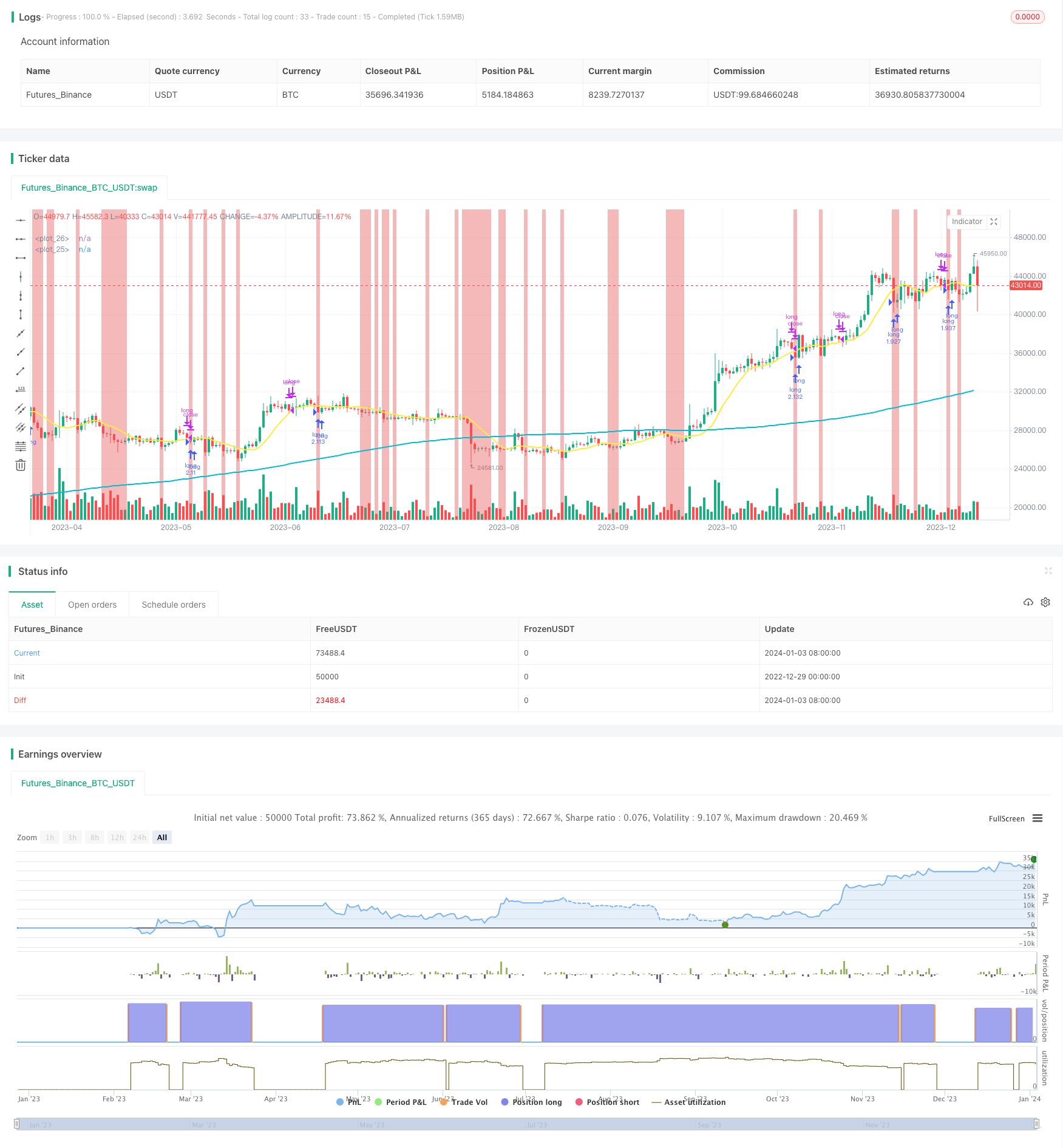The height and width of the screenshot is (1148, 1063).
Task: Click the cloud download icon in Status info
Action: (1028, 602)
